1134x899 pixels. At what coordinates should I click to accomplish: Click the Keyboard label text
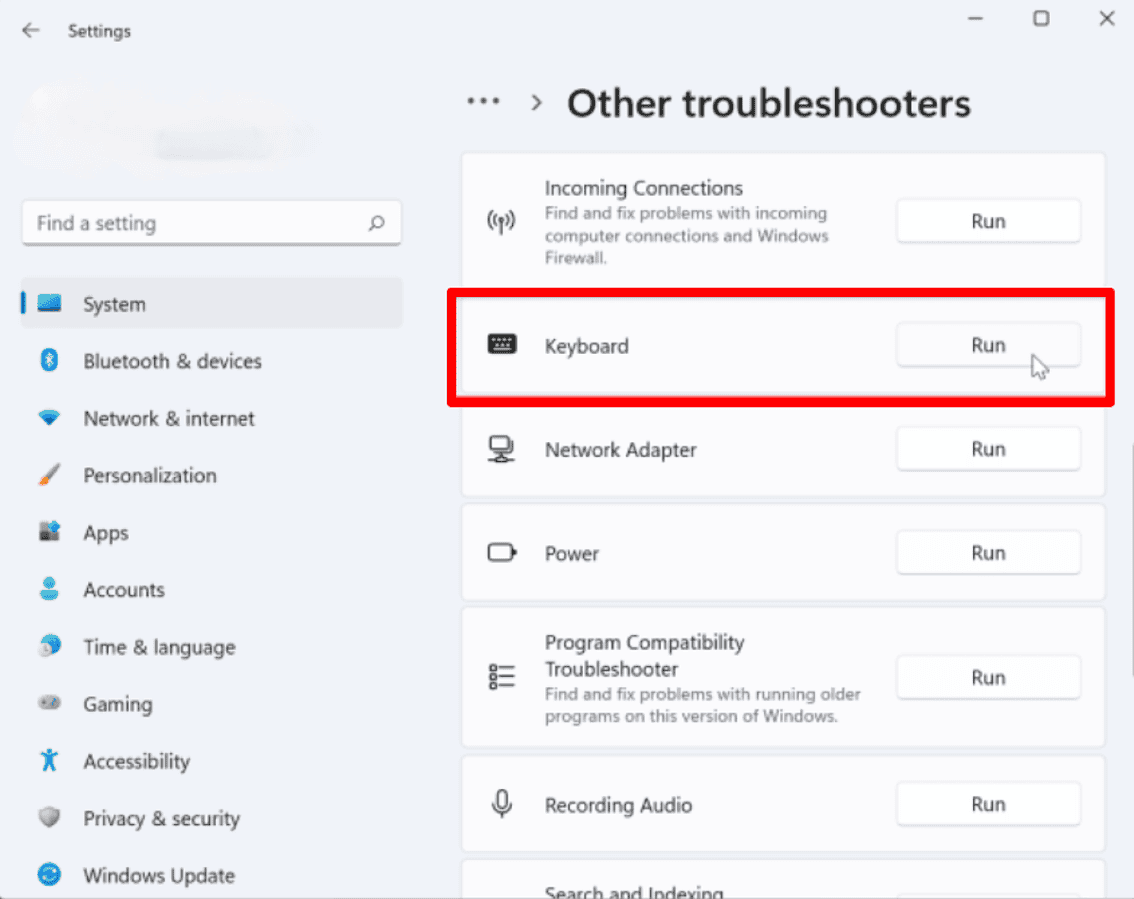coord(587,346)
